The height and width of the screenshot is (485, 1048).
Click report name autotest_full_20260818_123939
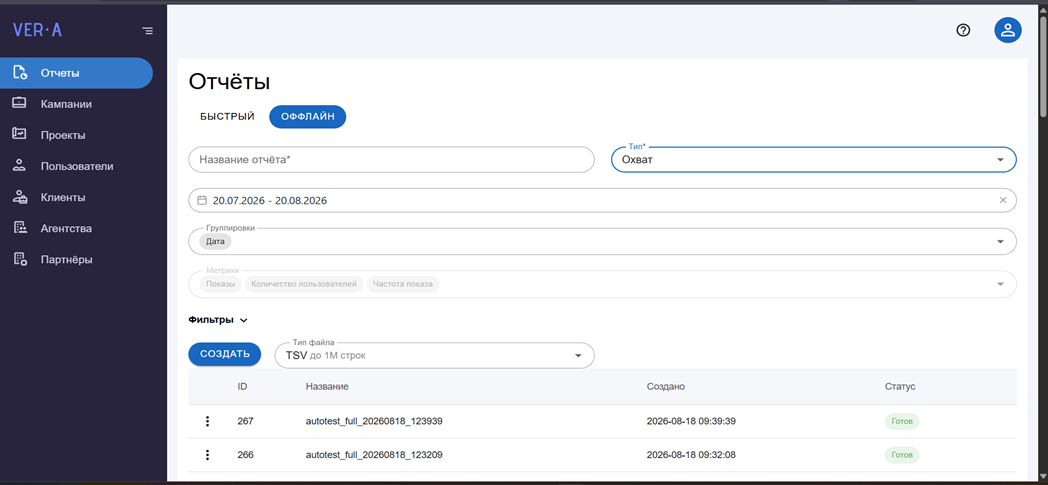374,422
